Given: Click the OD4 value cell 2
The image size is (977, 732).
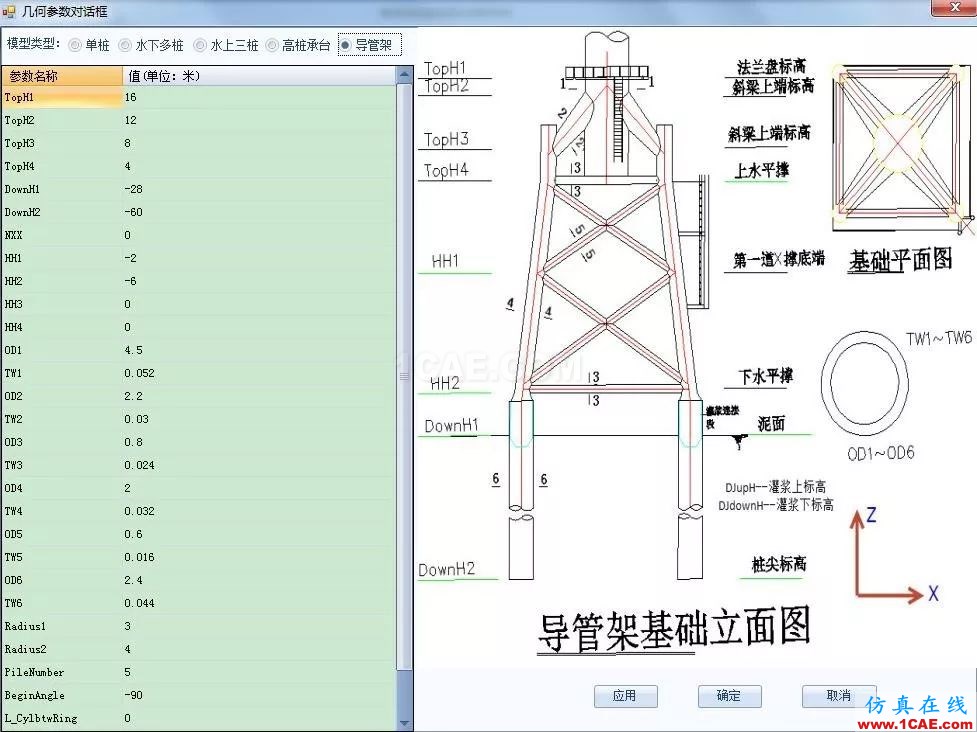Looking at the screenshot, I should tap(259, 488).
